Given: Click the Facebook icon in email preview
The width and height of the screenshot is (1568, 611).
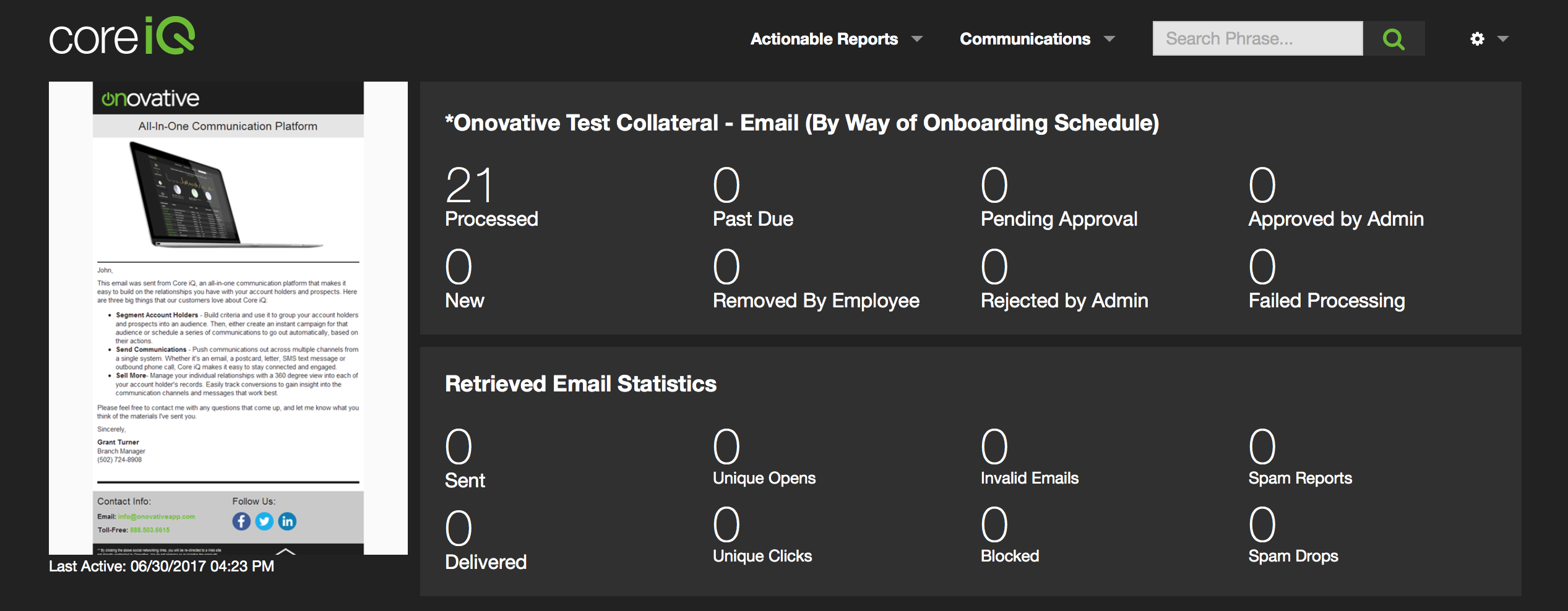Looking at the screenshot, I should (241, 521).
